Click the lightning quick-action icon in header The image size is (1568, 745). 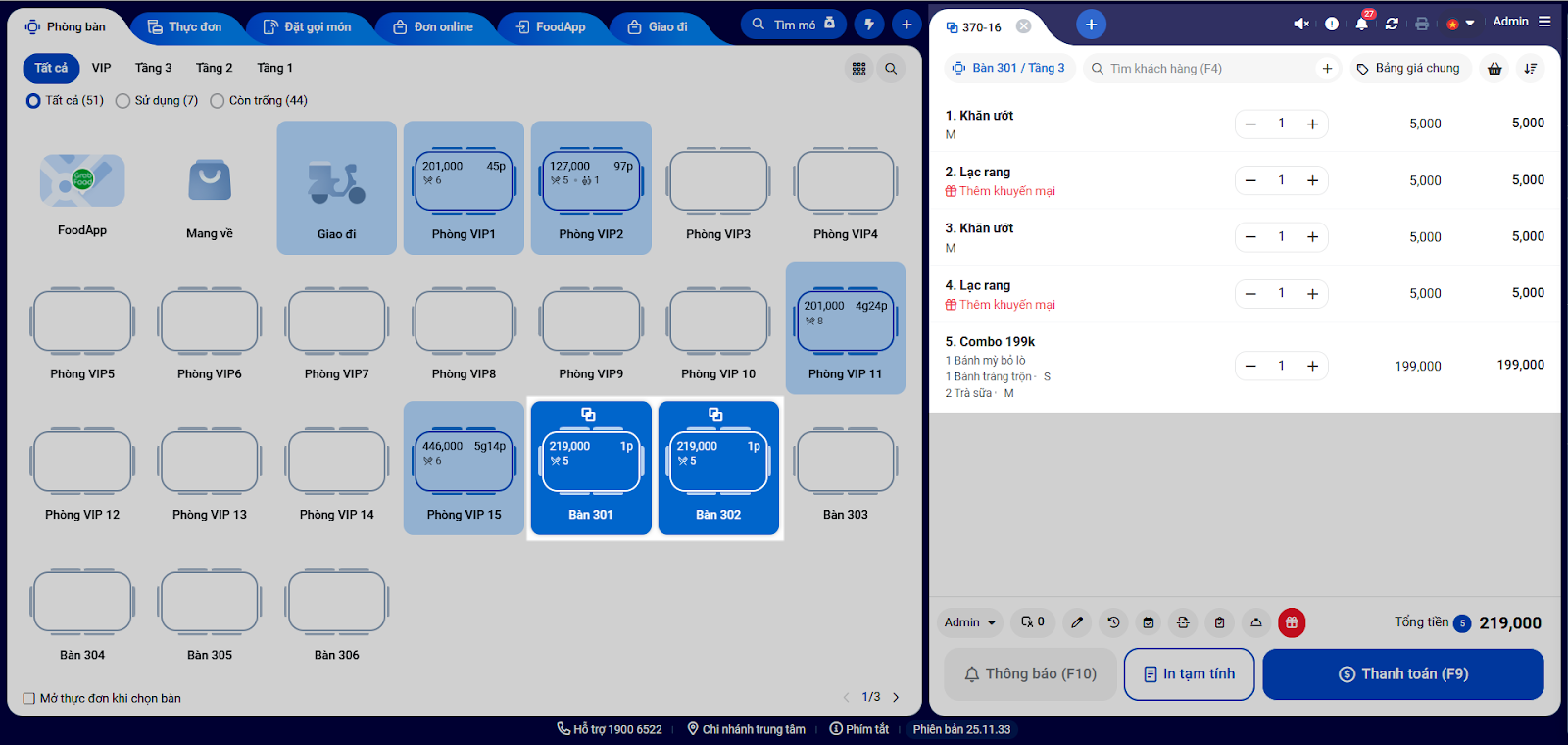tap(869, 25)
